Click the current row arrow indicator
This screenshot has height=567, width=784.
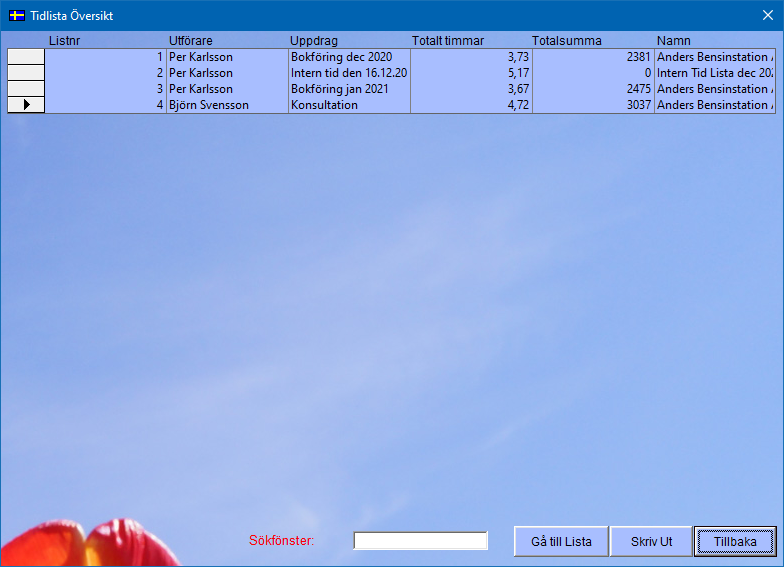27,105
